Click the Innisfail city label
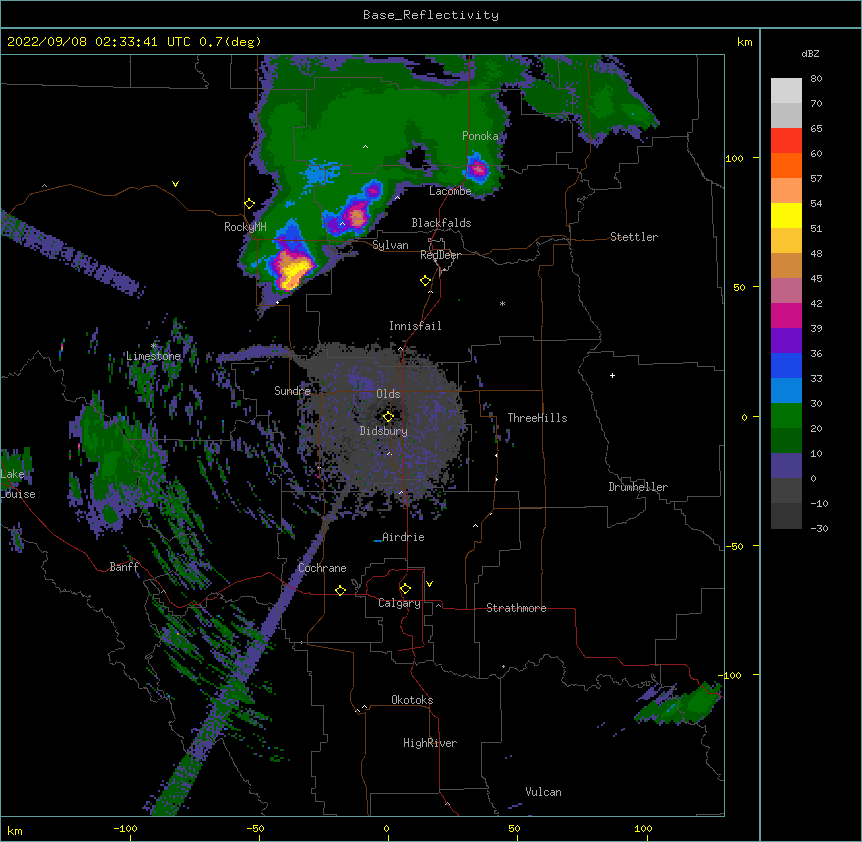The width and height of the screenshot is (862, 842). coord(415,326)
